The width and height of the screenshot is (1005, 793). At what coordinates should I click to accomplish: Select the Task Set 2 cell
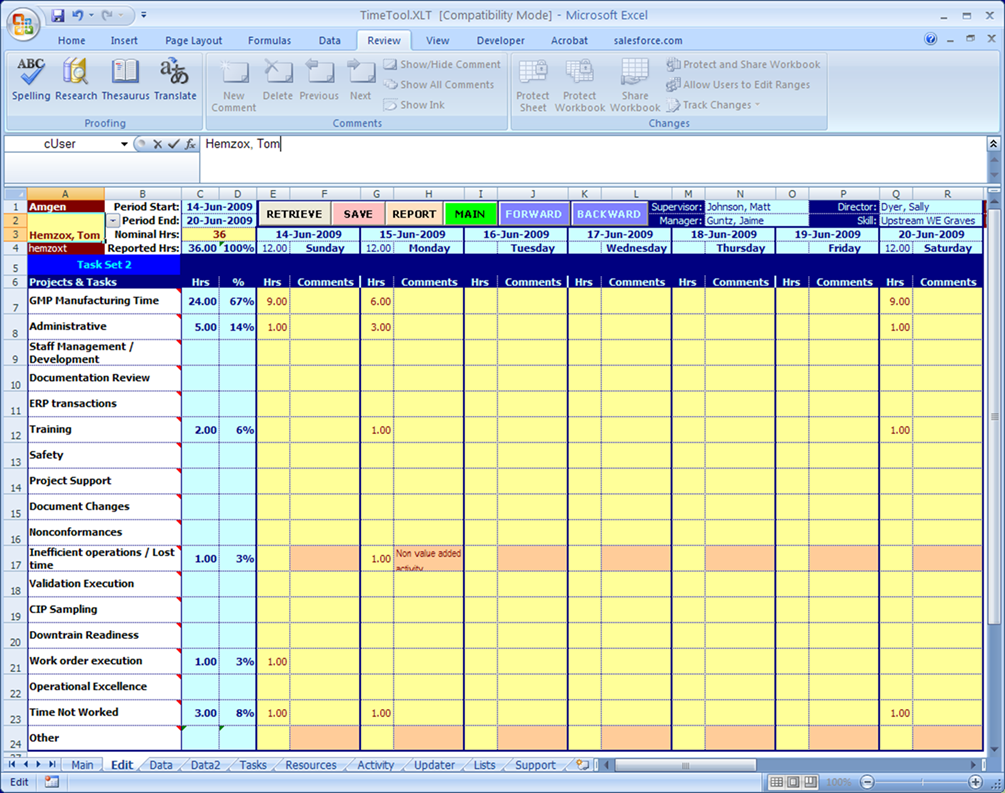104,265
